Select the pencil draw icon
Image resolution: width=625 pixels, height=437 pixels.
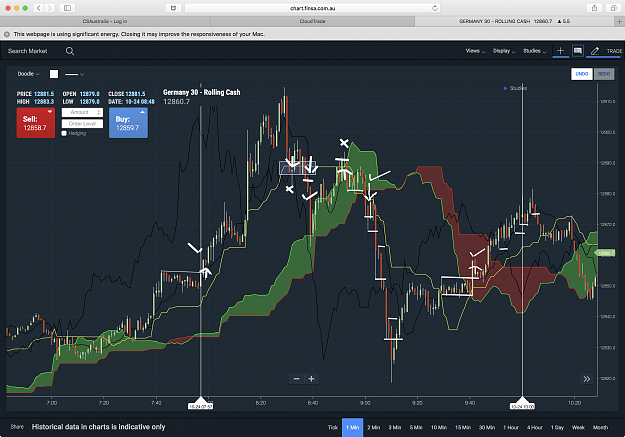tap(595, 51)
